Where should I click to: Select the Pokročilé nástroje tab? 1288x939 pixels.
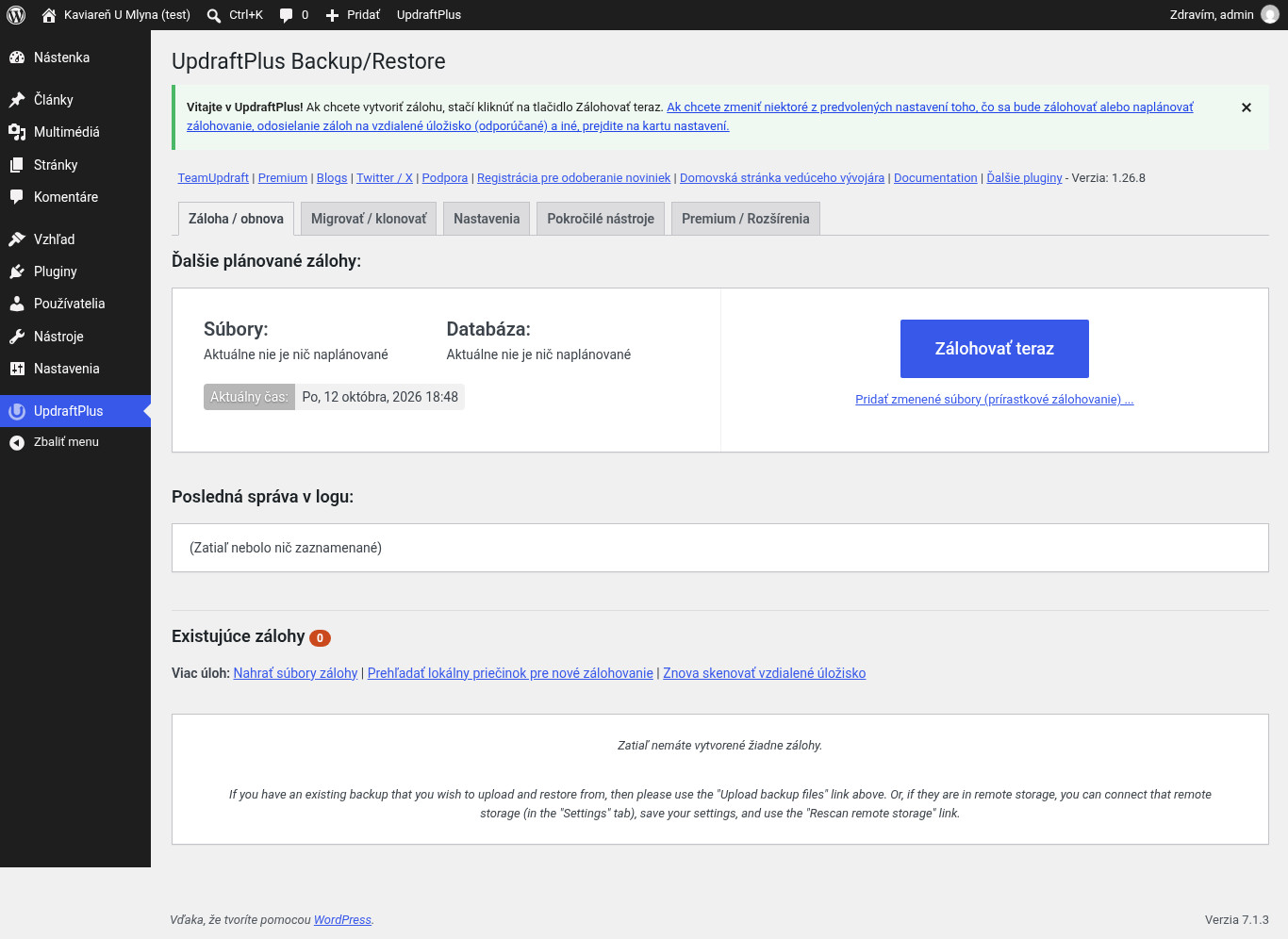(x=601, y=219)
